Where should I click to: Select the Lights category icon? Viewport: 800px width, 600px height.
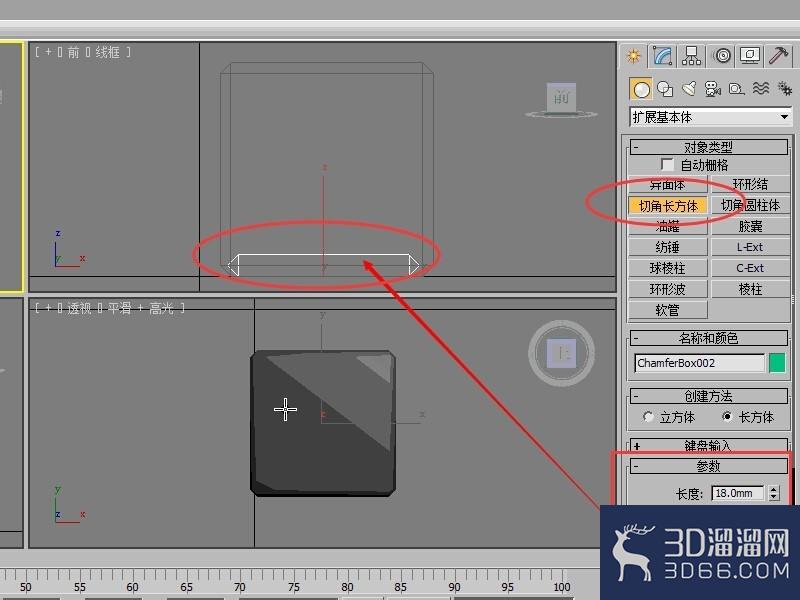click(x=689, y=89)
